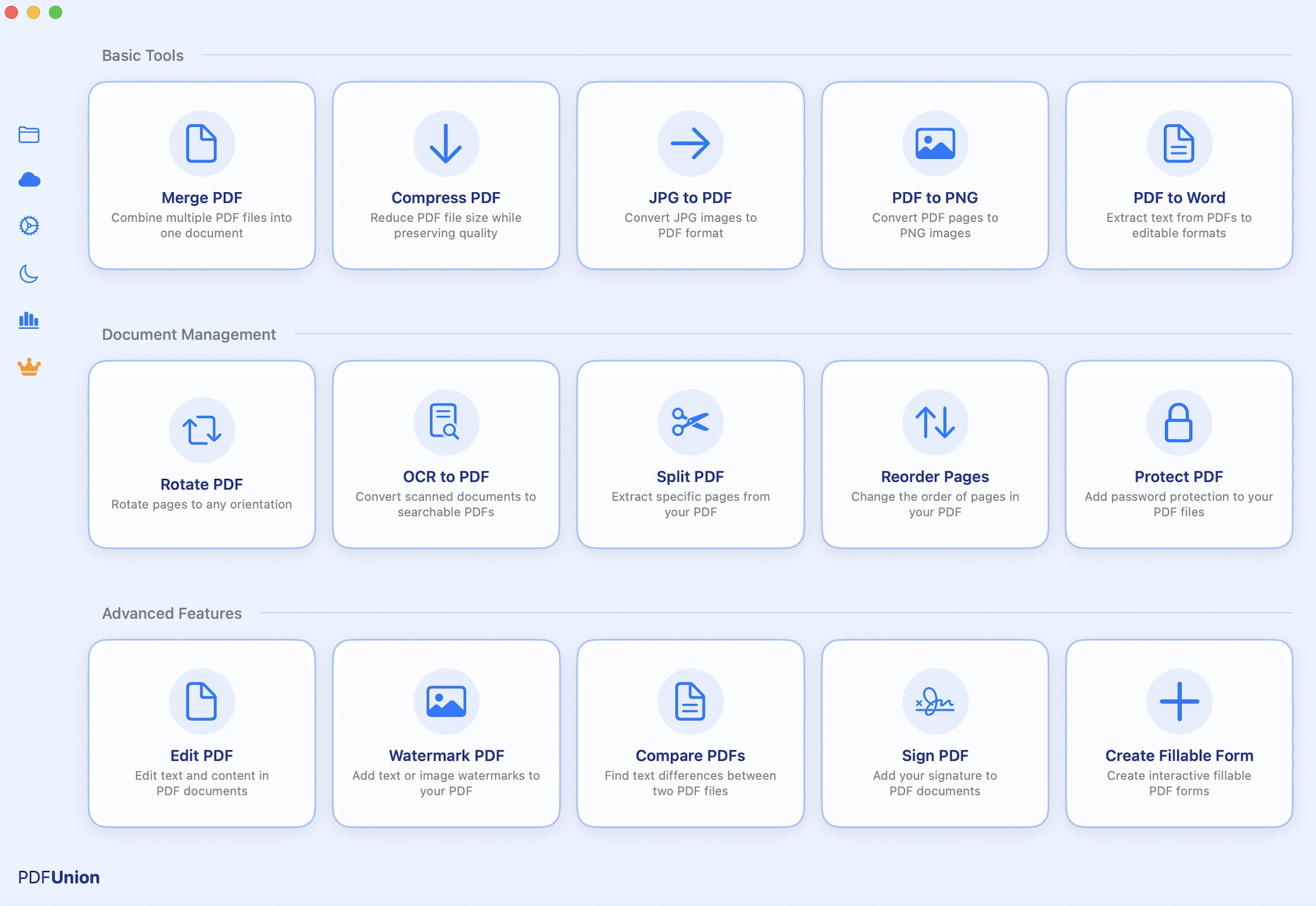
Task: Click 'Change the order of pages' description
Action: click(x=935, y=504)
